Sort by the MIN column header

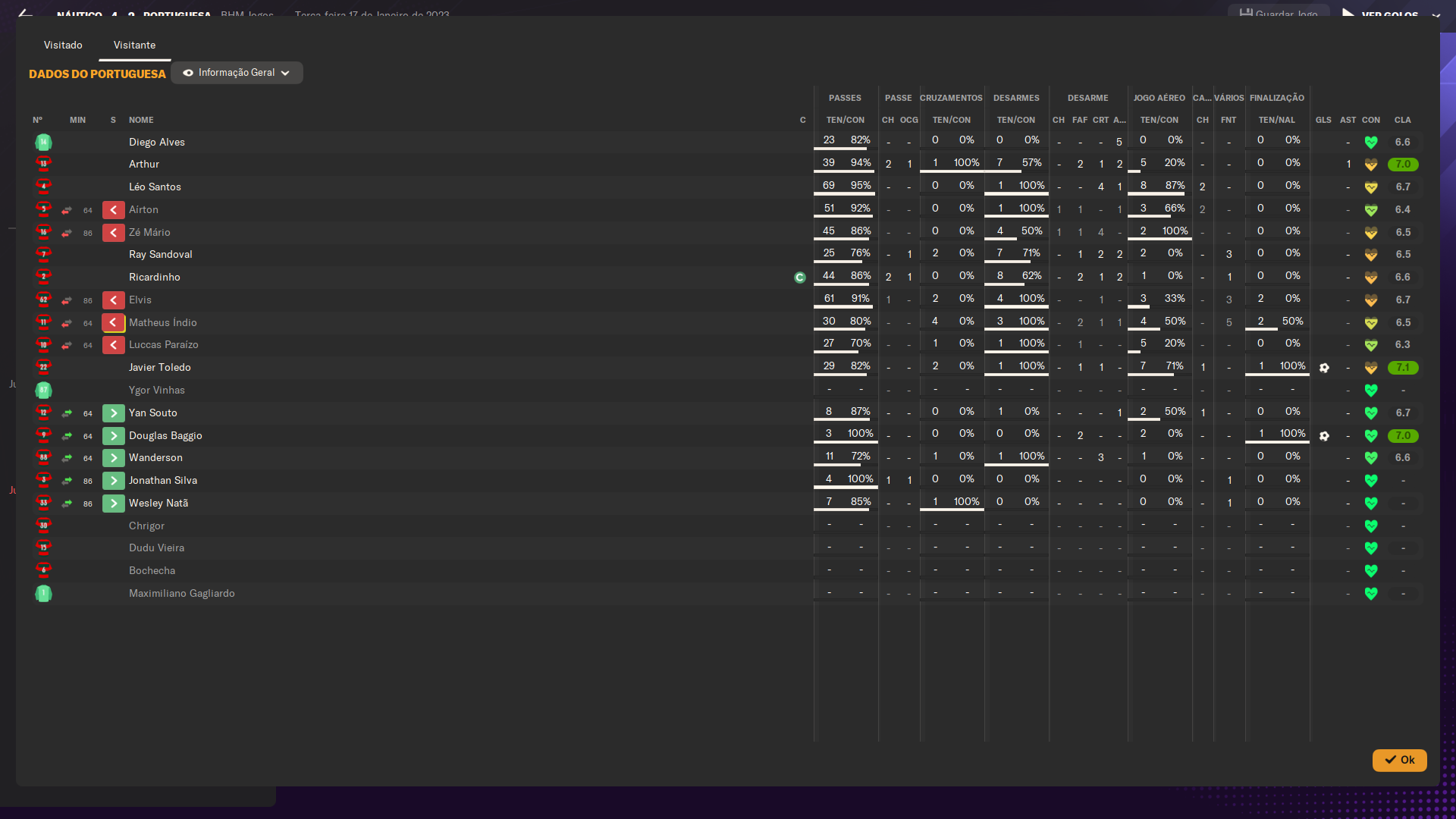click(x=77, y=120)
